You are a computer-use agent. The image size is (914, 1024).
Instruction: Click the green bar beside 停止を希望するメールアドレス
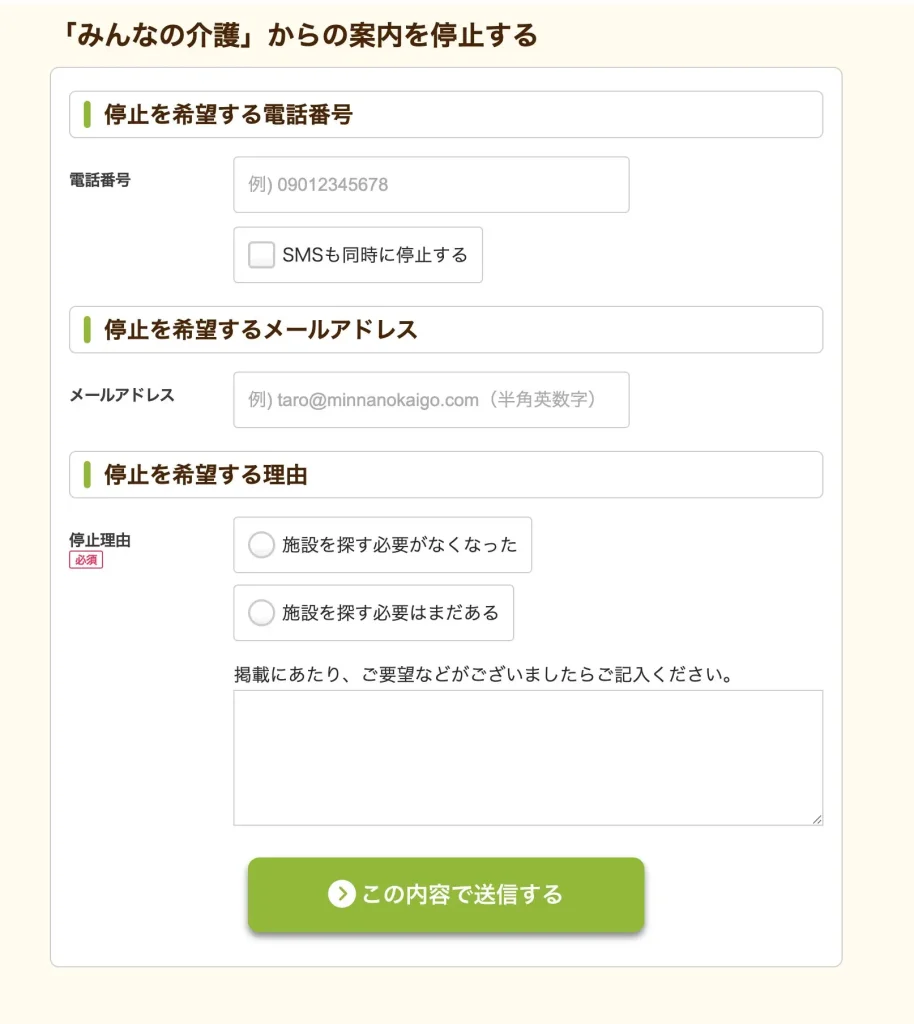(x=87, y=330)
